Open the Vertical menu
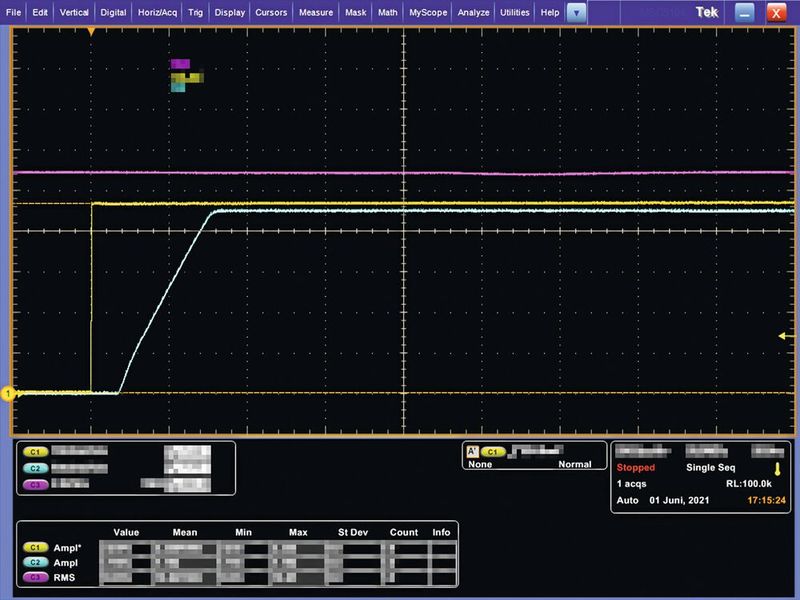The image size is (800, 600). coord(74,13)
